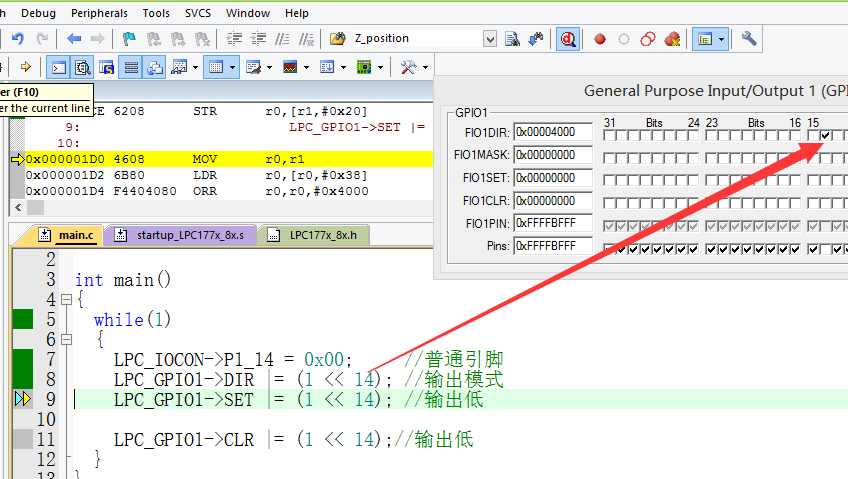This screenshot has width=848, height=479.
Task: Uncheck Pins bit 15 checkbox
Action: [x=813, y=249]
